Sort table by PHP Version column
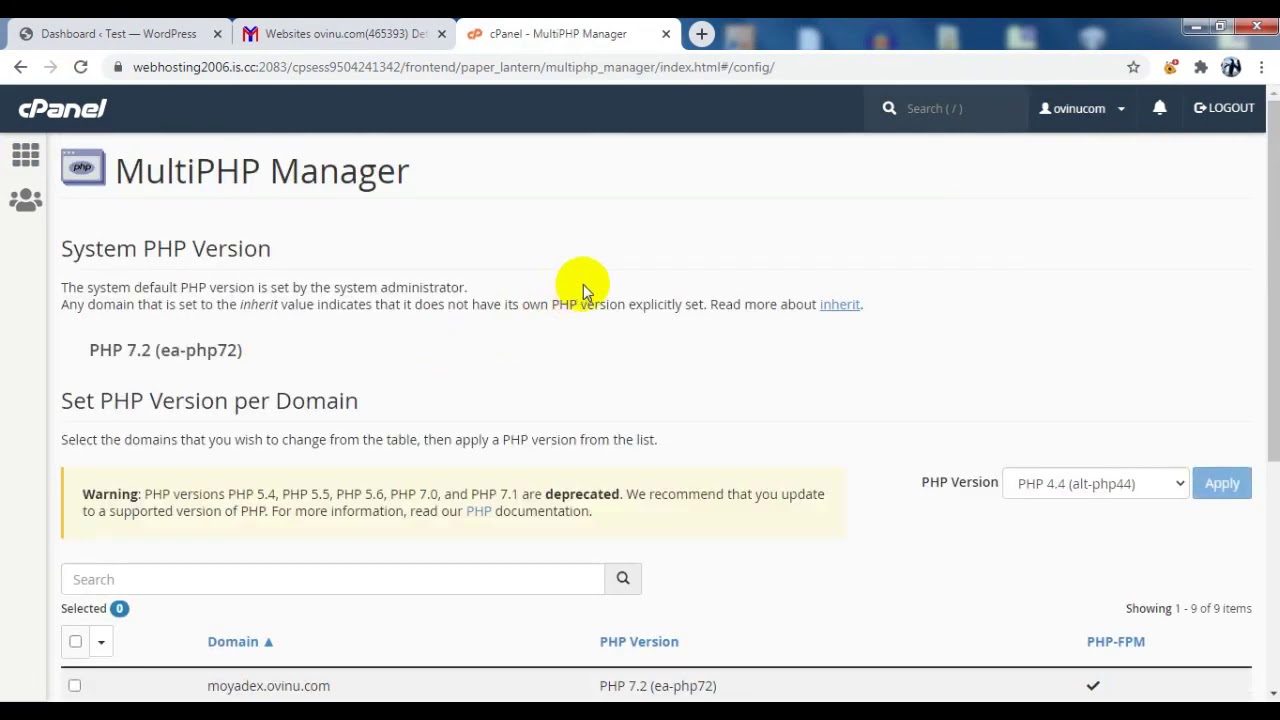This screenshot has height=720, width=1280. click(x=639, y=642)
